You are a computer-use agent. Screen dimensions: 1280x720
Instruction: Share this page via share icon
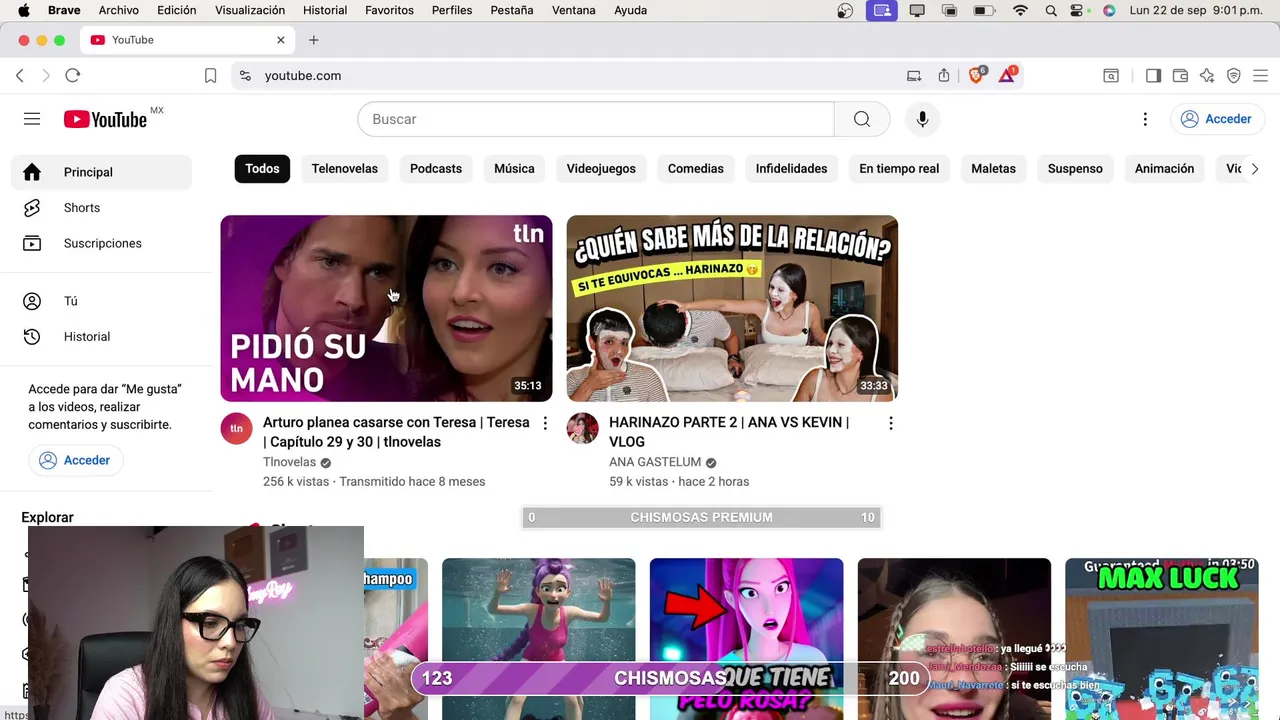(x=944, y=75)
